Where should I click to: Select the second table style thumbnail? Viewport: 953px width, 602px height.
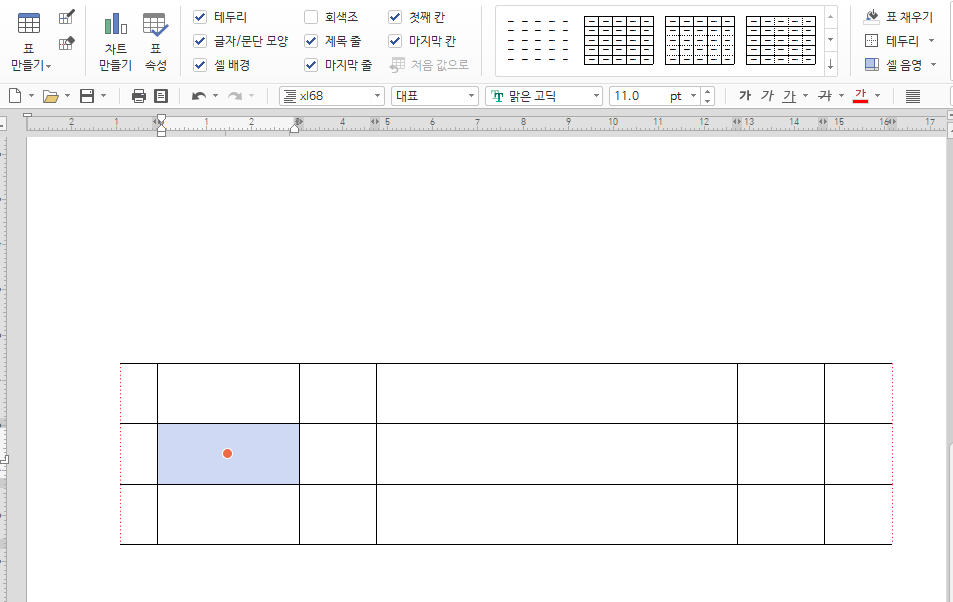[x=619, y=41]
